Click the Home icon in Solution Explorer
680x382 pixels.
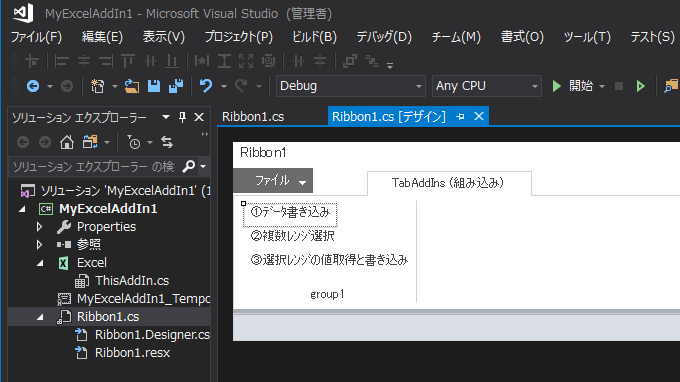(66, 142)
